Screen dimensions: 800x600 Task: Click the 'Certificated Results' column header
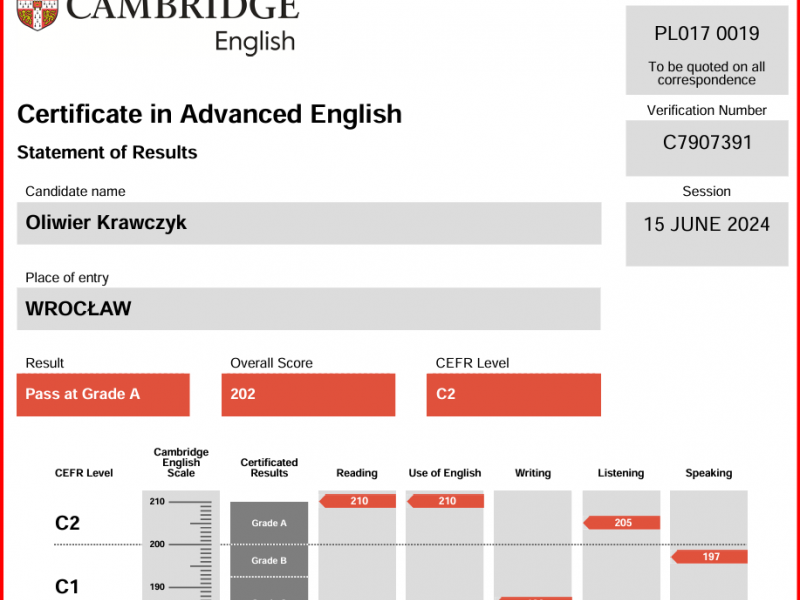[269, 467]
